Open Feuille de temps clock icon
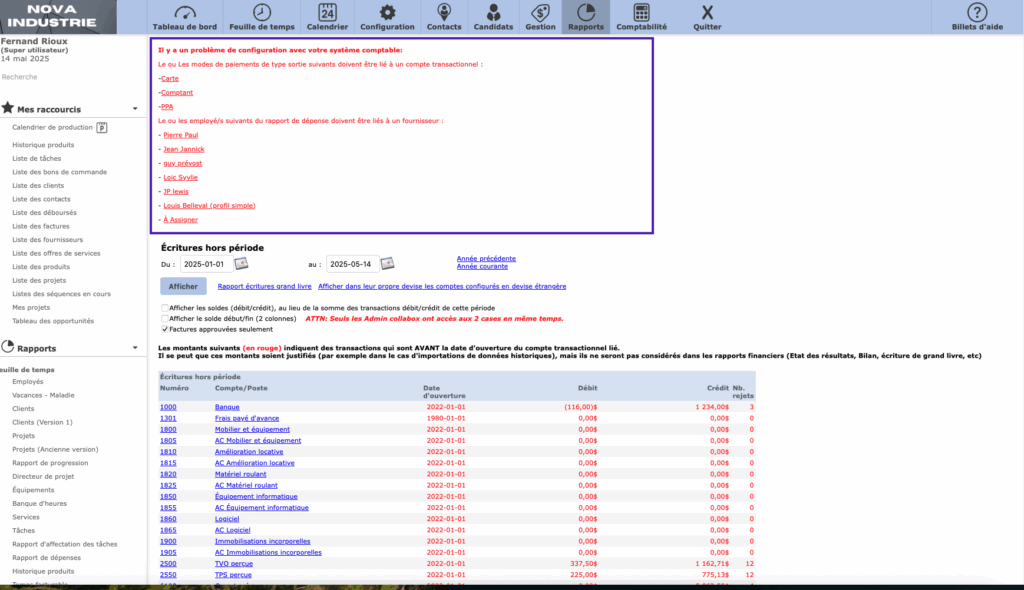The width and height of the screenshot is (1024, 590). click(x=261, y=13)
